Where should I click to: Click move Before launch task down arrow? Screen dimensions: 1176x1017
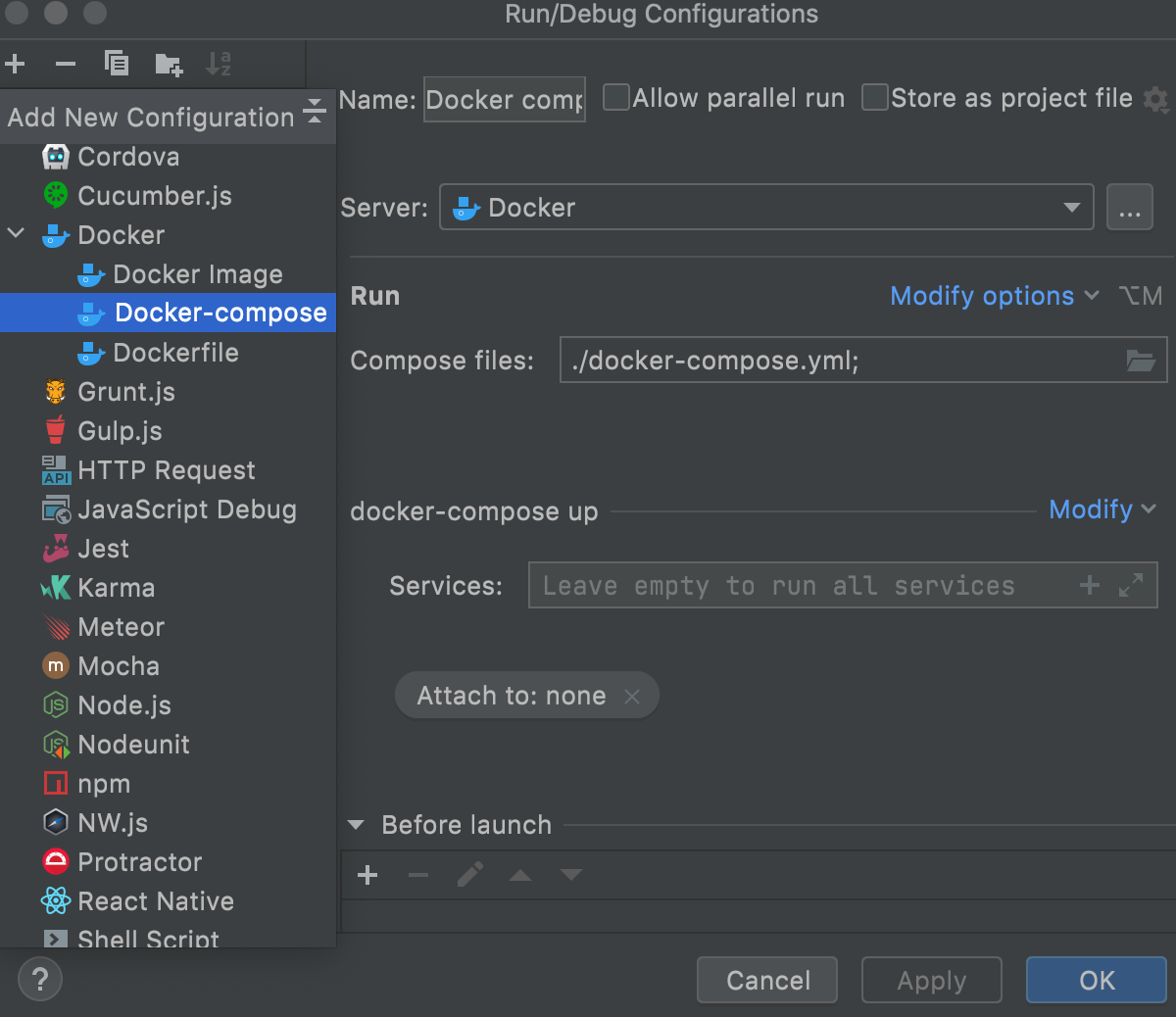(571, 875)
